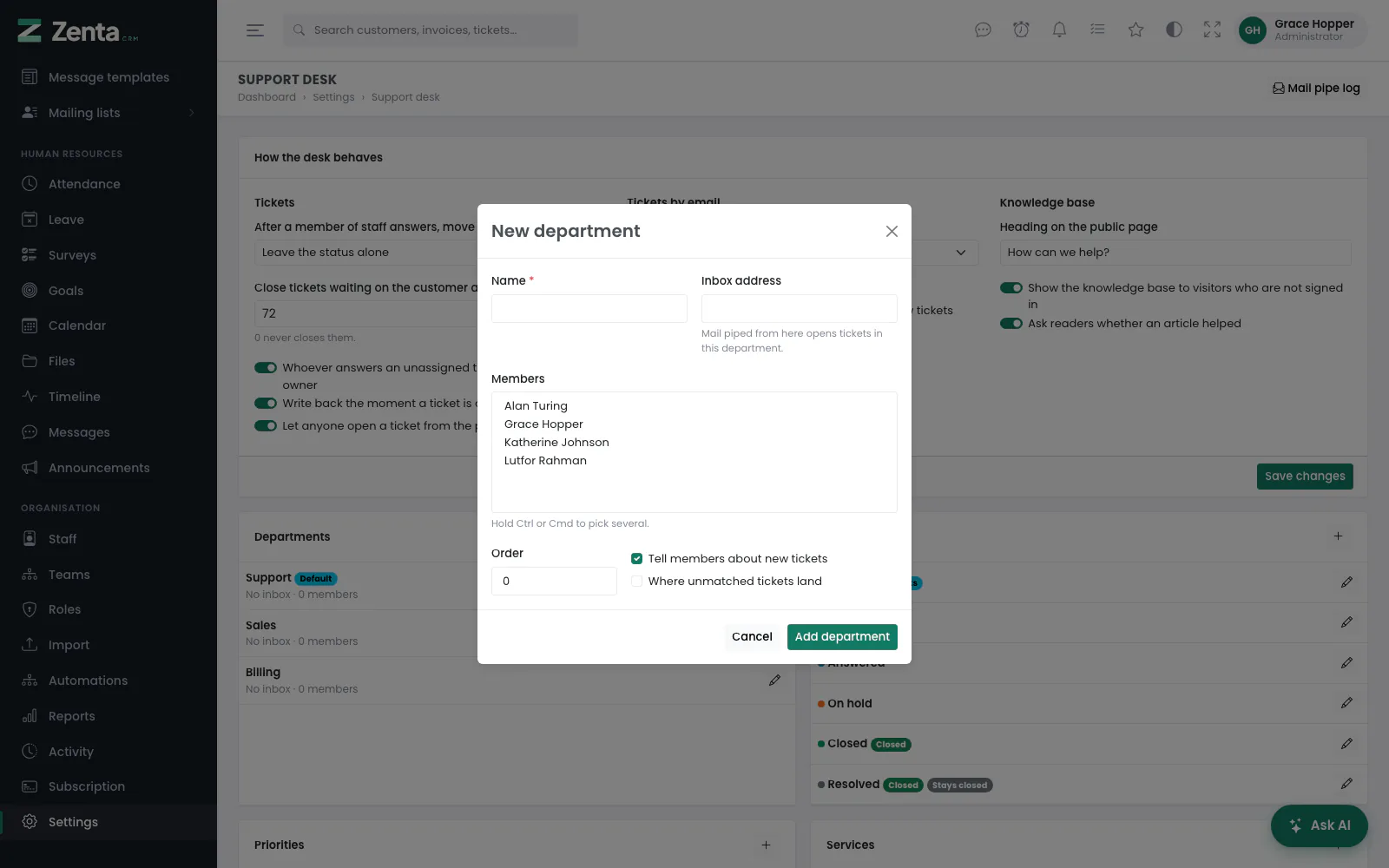1389x868 pixels.
Task: Open the Leave the status alone dropdown
Action: [x=365, y=253]
